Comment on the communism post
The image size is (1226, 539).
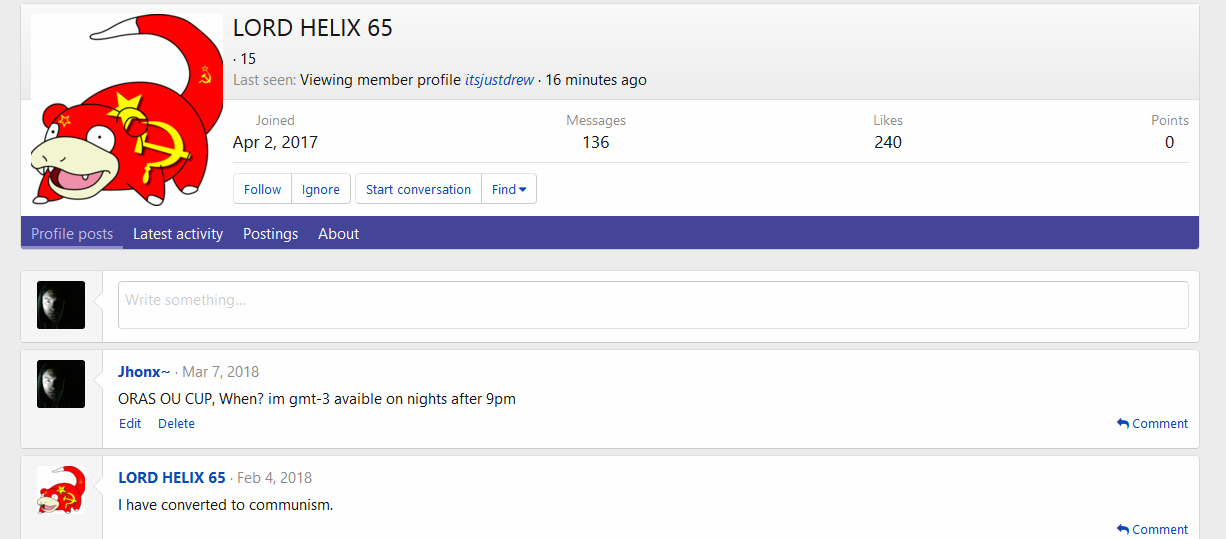coord(1152,529)
